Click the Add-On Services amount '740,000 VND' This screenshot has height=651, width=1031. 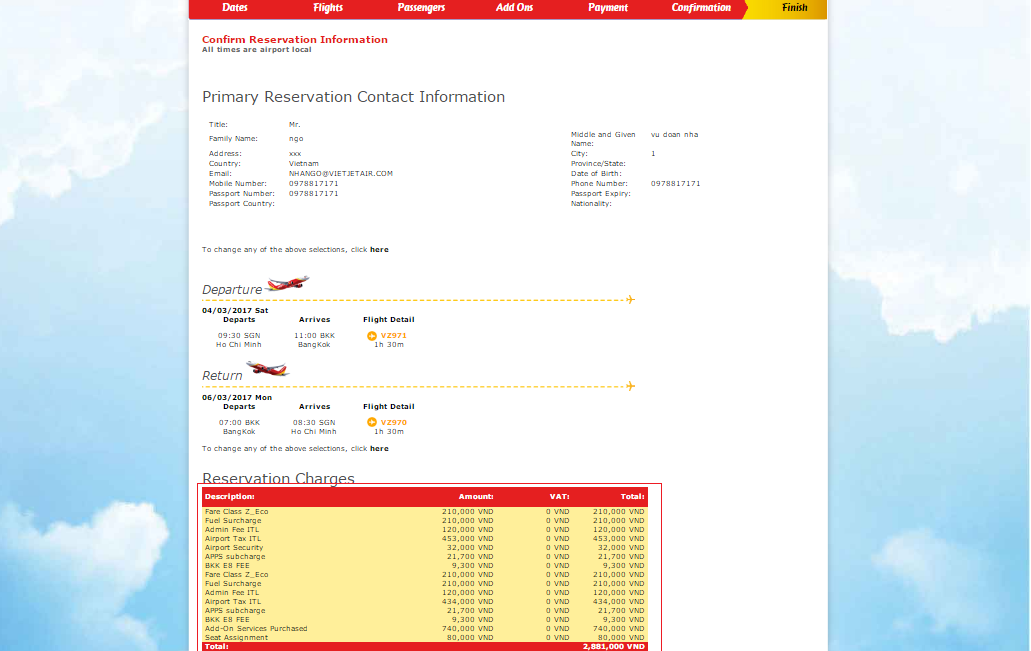[x=468, y=629]
